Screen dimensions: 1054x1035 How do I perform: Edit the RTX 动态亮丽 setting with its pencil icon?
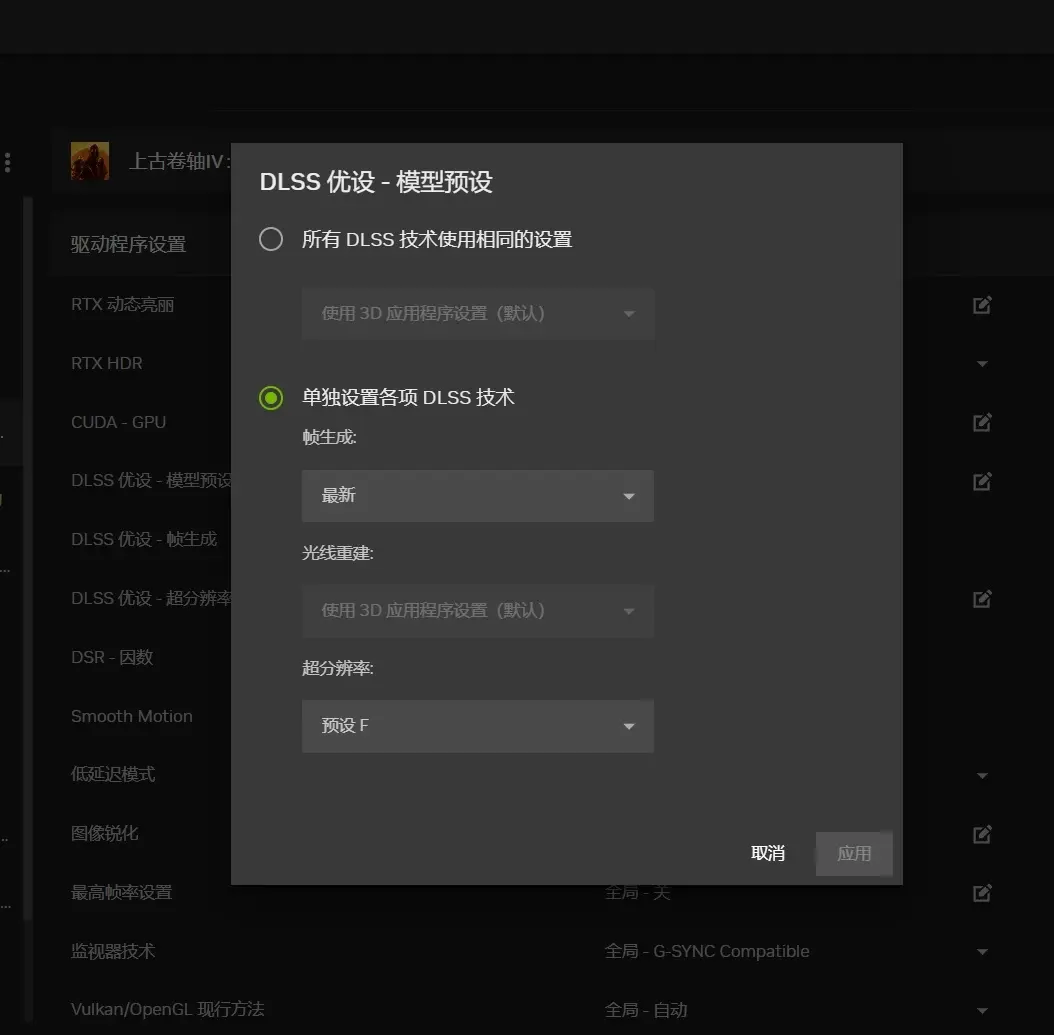click(981, 304)
